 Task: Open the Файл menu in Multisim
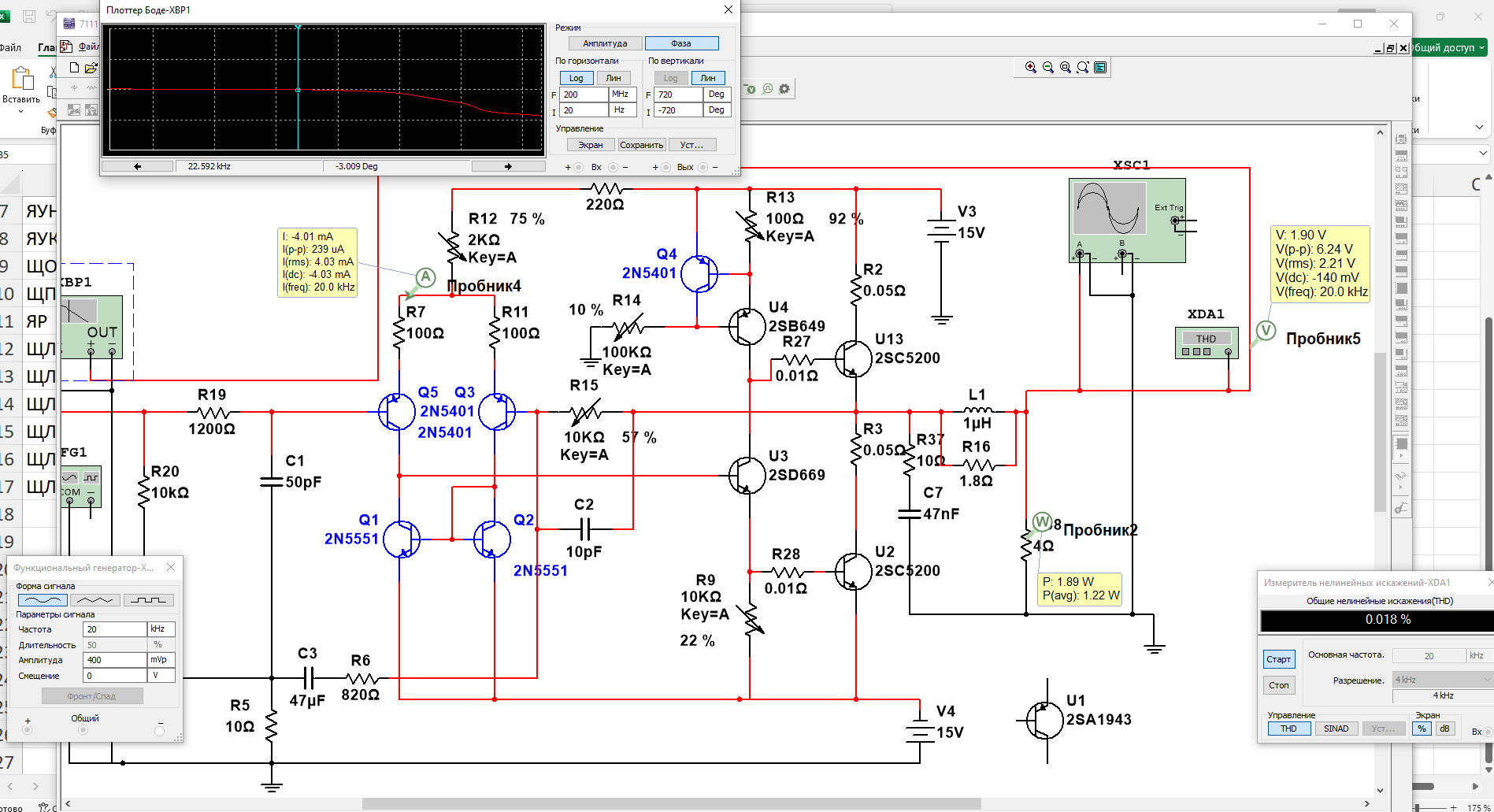(88, 46)
